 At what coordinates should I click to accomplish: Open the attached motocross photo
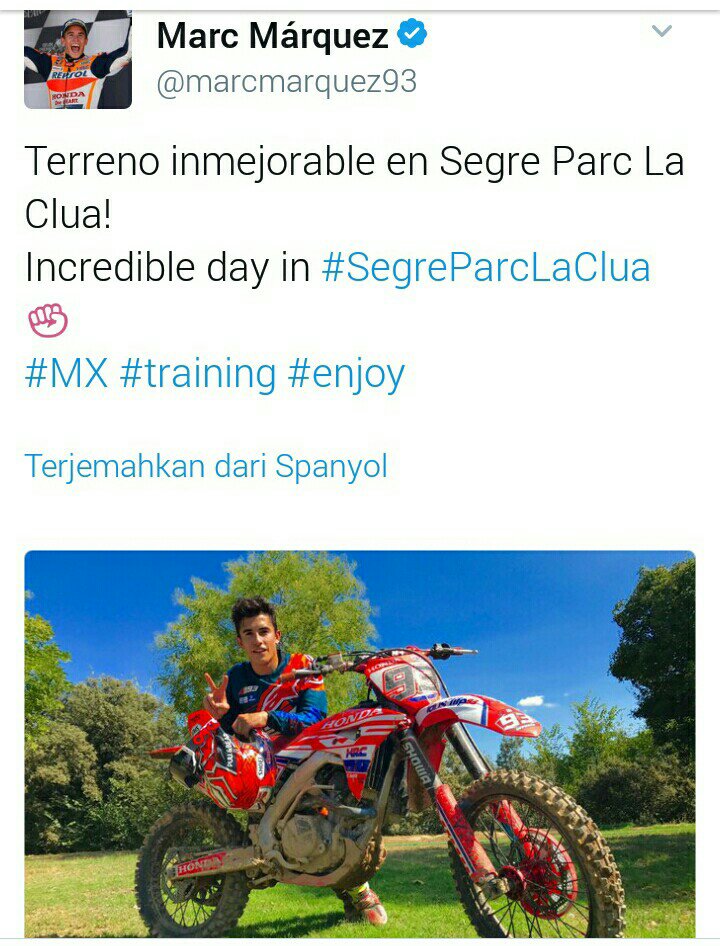pos(360,744)
